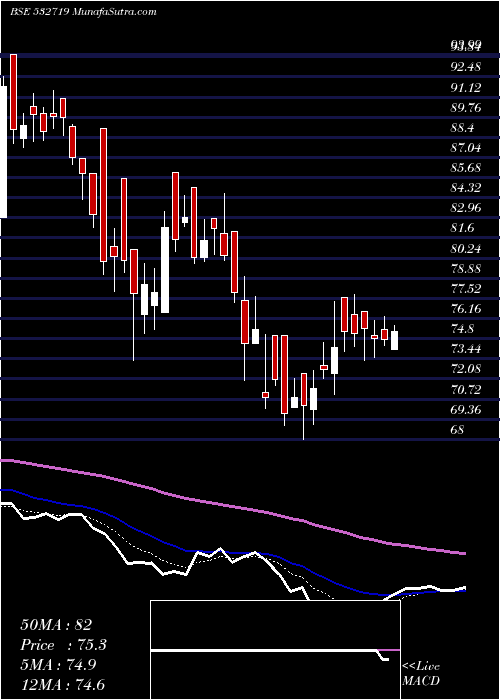This screenshot has height=700, width=500.
Task: Click the <<Live MACD label
Action: pos(421,674)
